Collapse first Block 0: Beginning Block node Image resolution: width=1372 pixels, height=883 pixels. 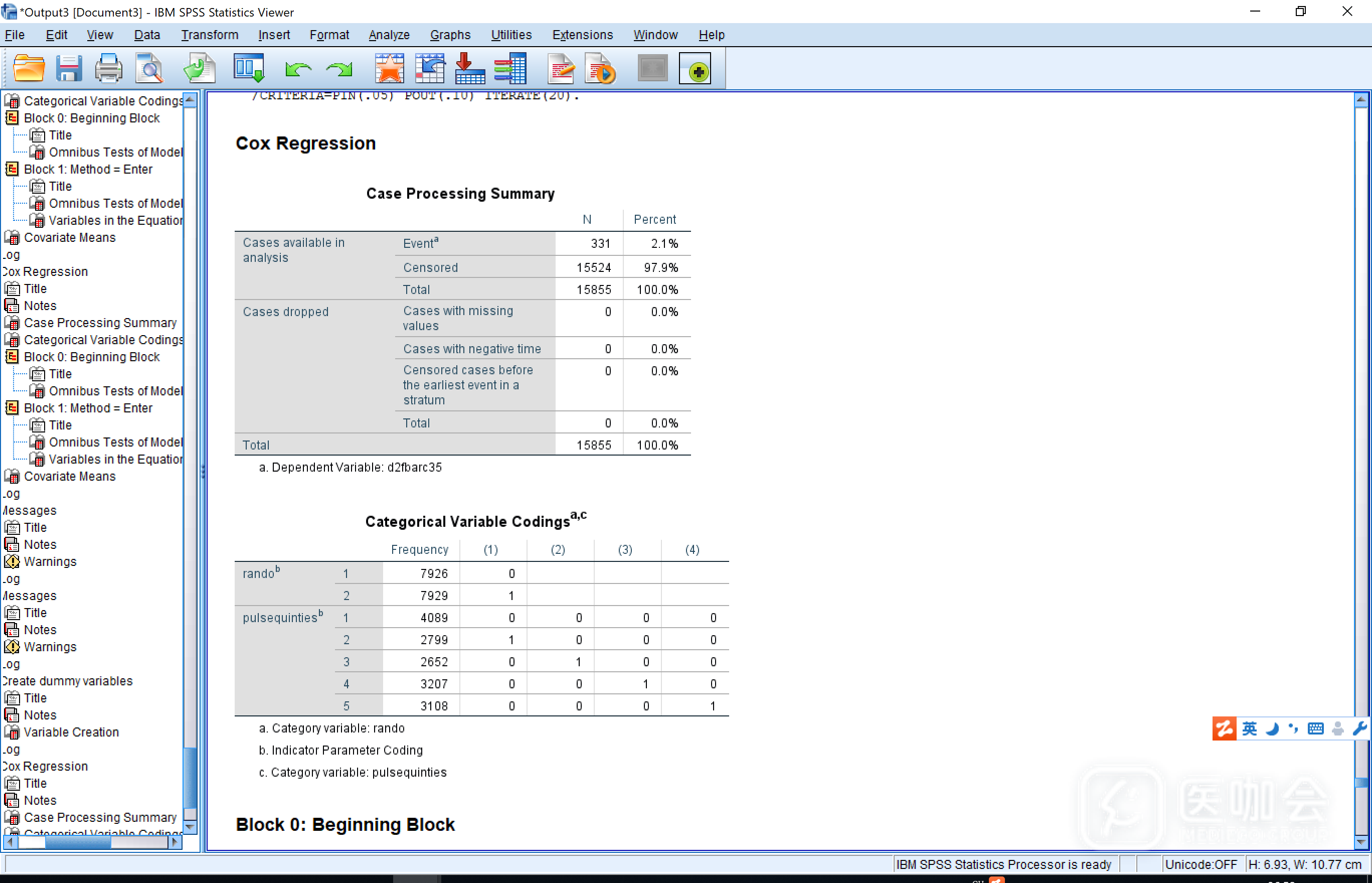click(x=12, y=118)
